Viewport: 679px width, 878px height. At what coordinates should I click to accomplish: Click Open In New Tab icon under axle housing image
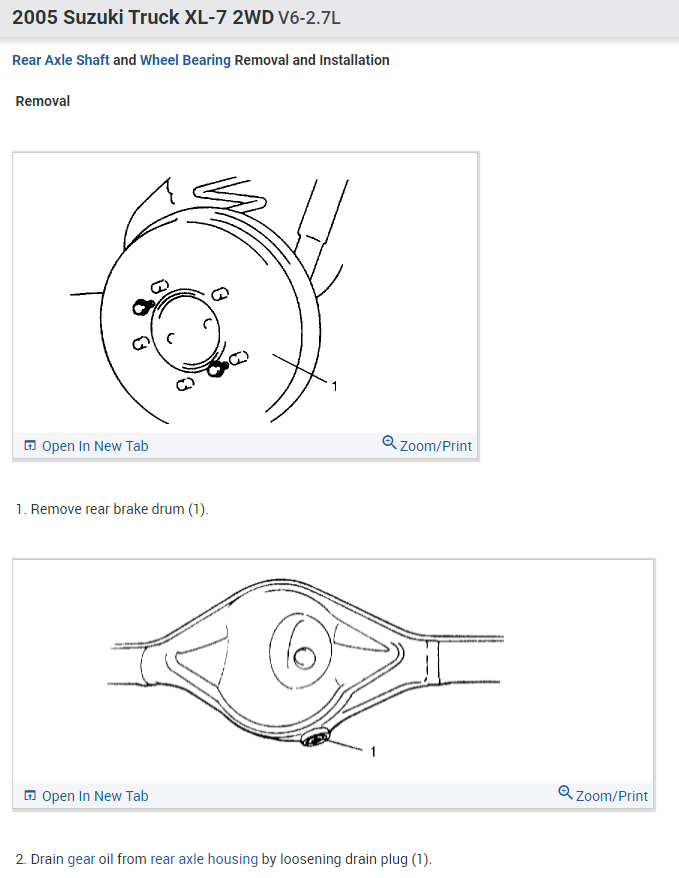tap(30, 796)
